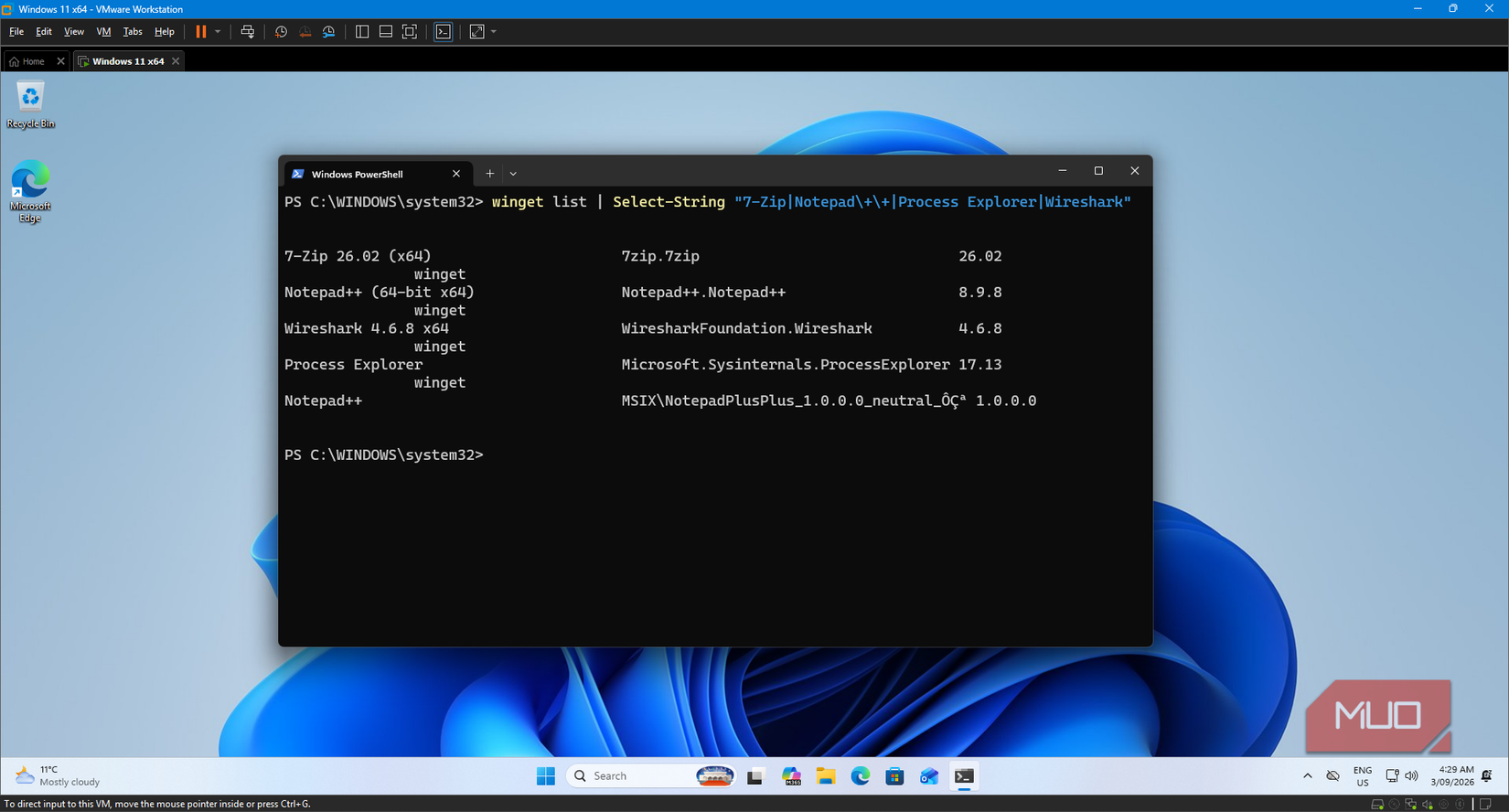Open Microsoft Store from the taskbar

coord(894,776)
